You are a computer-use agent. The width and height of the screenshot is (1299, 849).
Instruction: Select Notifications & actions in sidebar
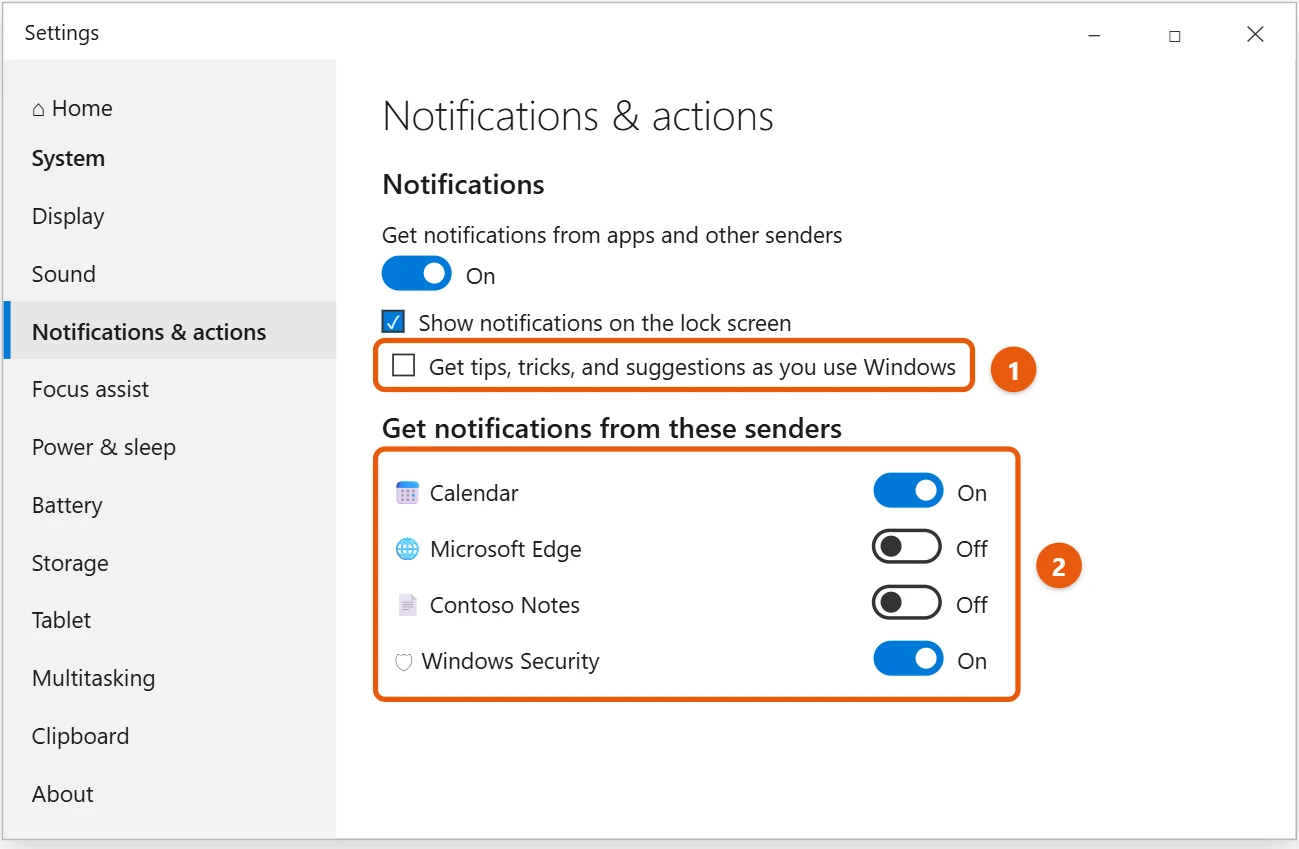click(x=170, y=330)
